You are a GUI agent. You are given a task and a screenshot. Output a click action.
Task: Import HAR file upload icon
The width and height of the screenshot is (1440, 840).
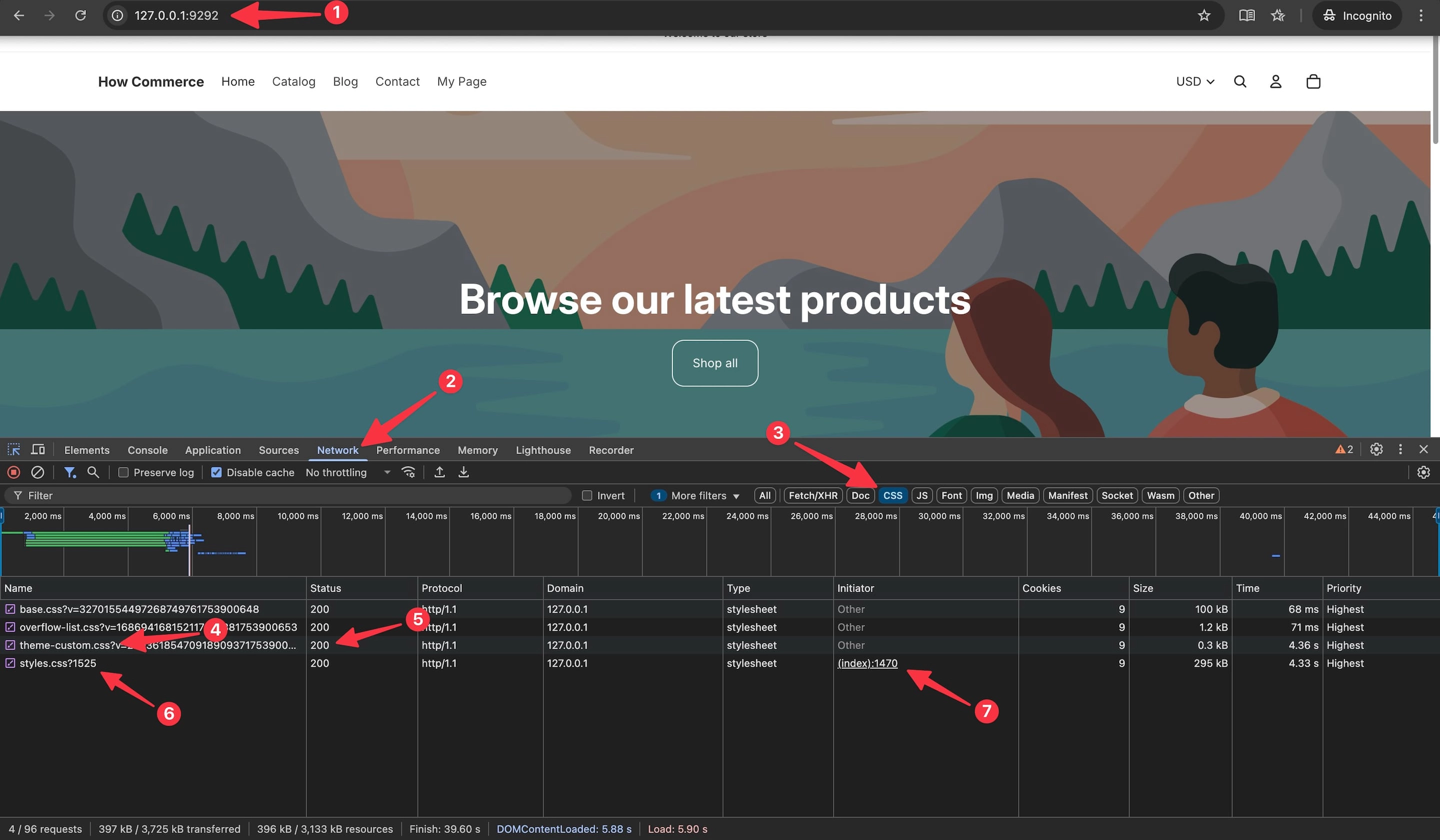coord(439,472)
